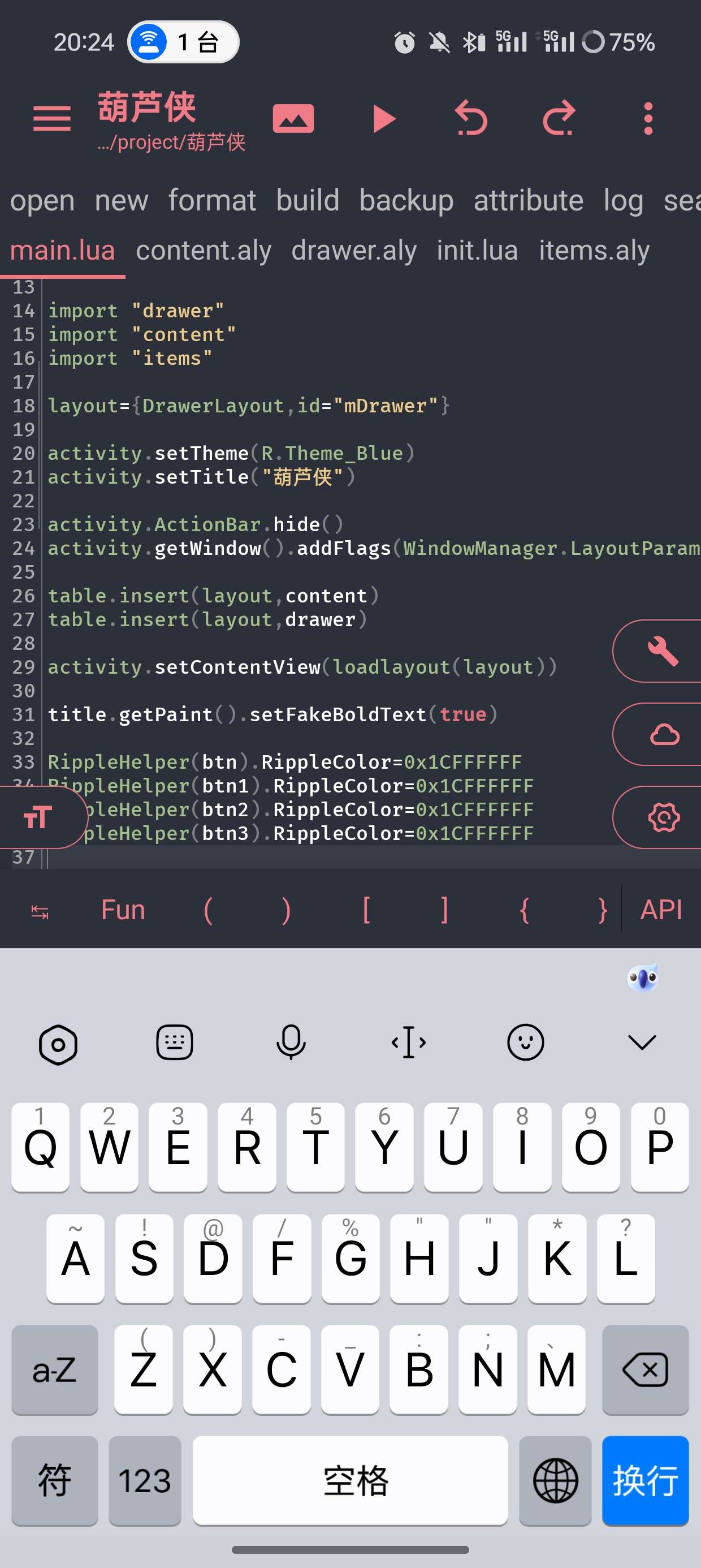Viewport: 701px width, 1568px height.
Task: Tap the settings gear floating button
Action: pyautogui.click(x=657, y=817)
